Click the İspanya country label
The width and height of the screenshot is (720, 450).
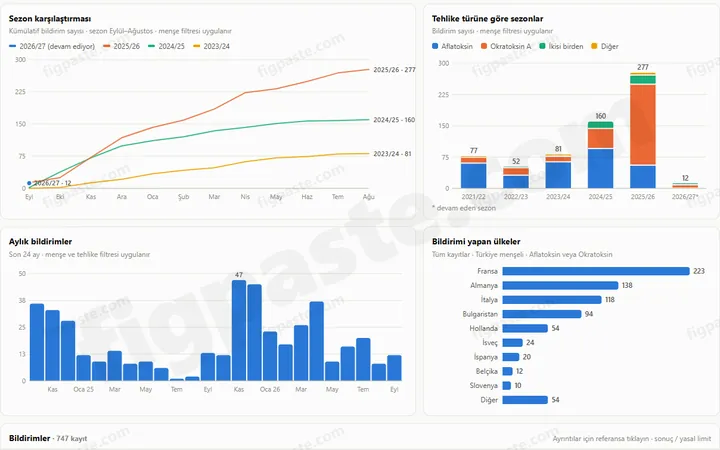[x=486, y=357]
